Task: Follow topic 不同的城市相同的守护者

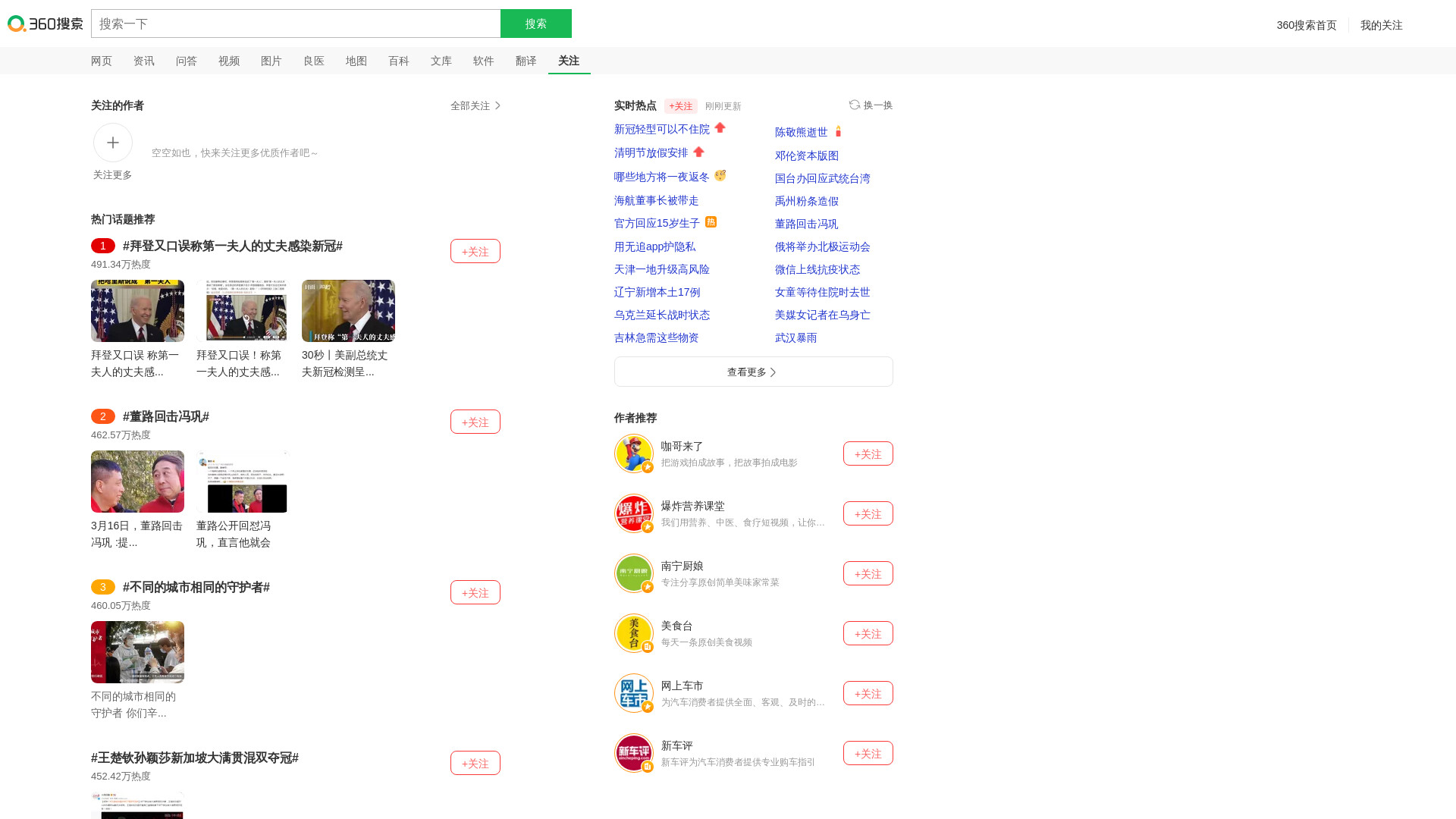Action: (x=475, y=592)
